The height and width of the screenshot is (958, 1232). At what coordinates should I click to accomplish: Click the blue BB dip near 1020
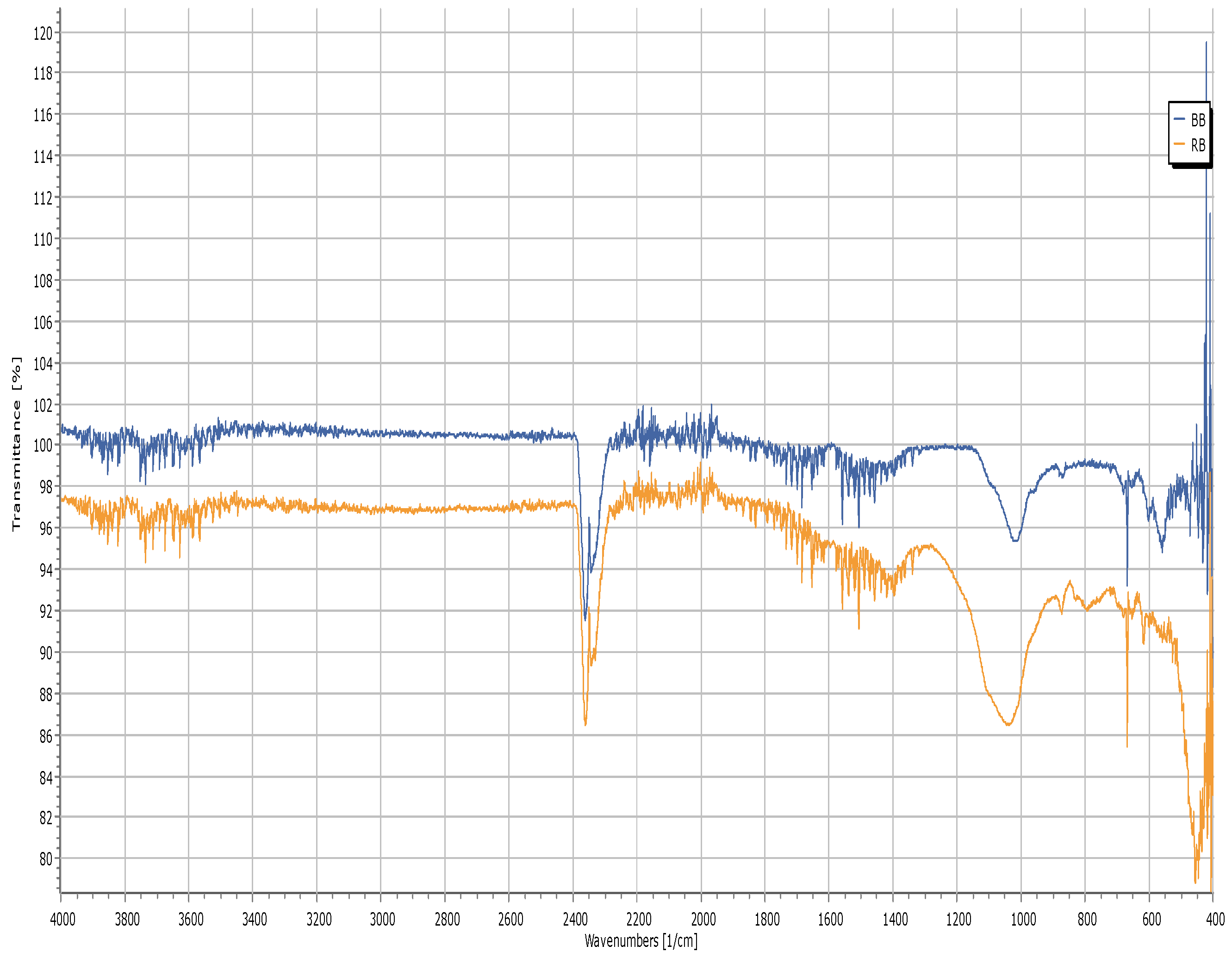1015,541
